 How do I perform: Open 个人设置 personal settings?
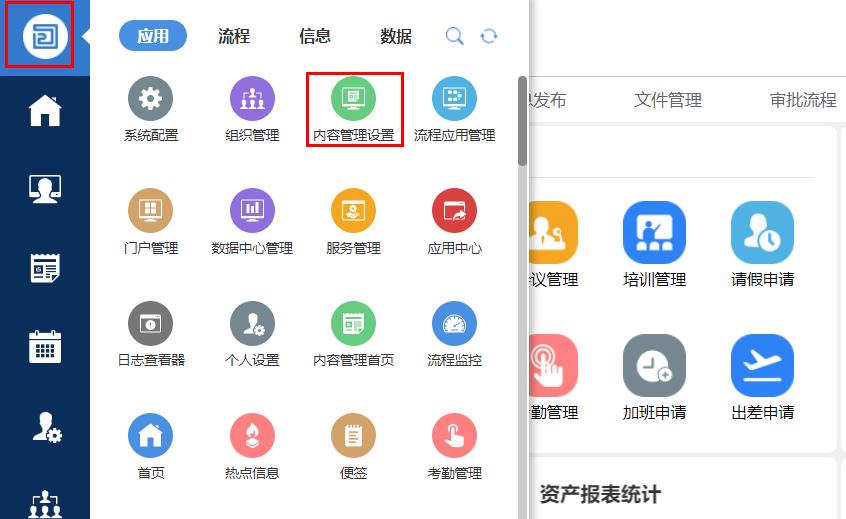252,323
